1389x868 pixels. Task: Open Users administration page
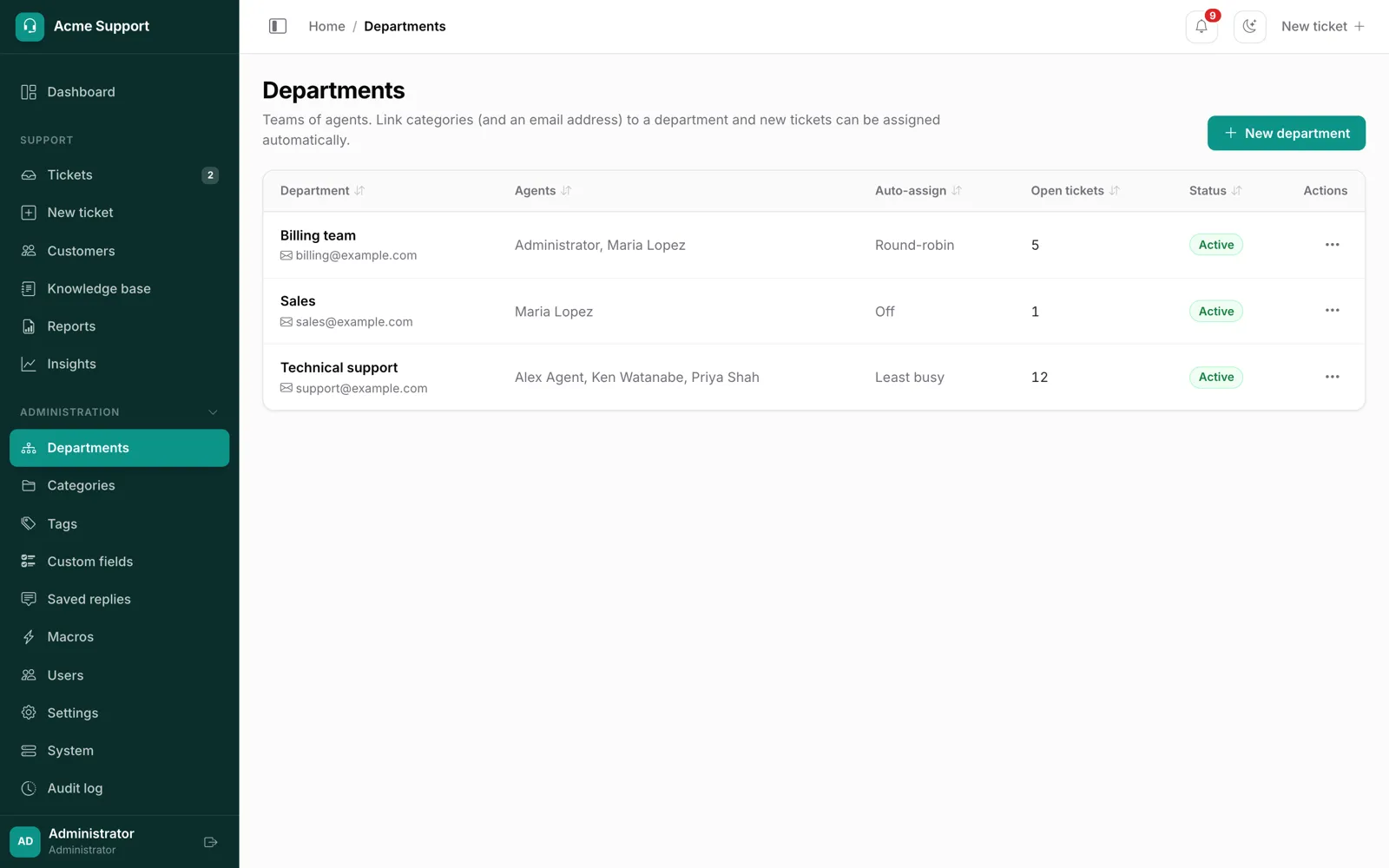pyautogui.click(x=120, y=675)
